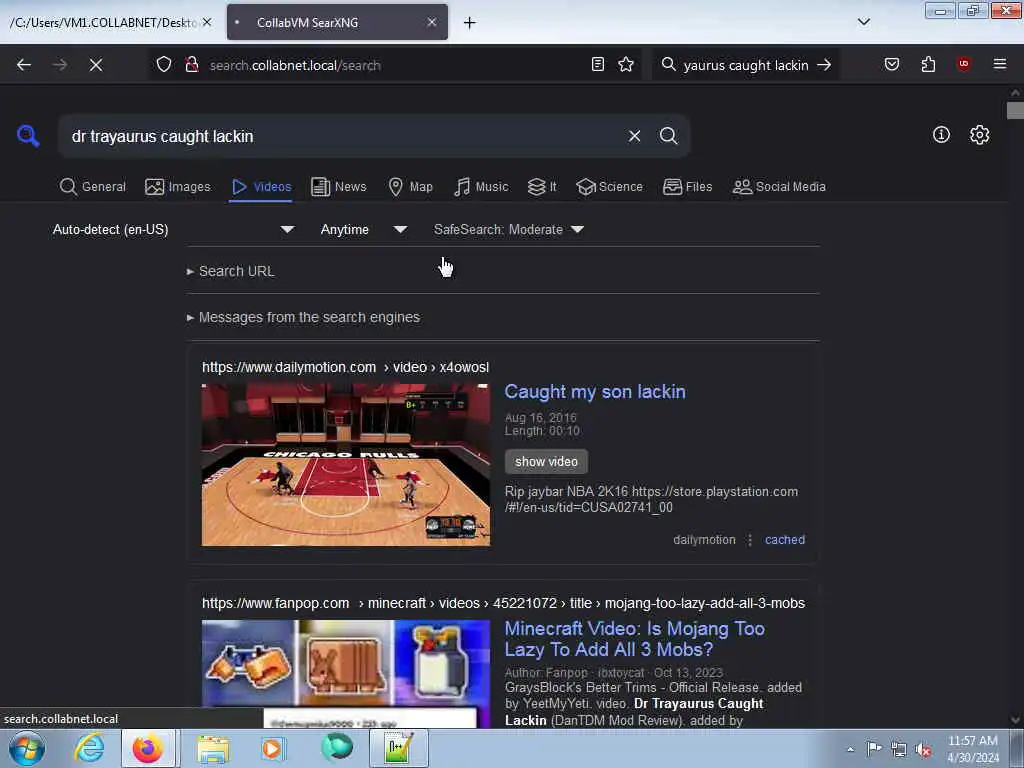Image resolution: width=1024 pixels, height=768 pixels.
Task: Run search with the magnifier button
Action: [x=669, y=136]
